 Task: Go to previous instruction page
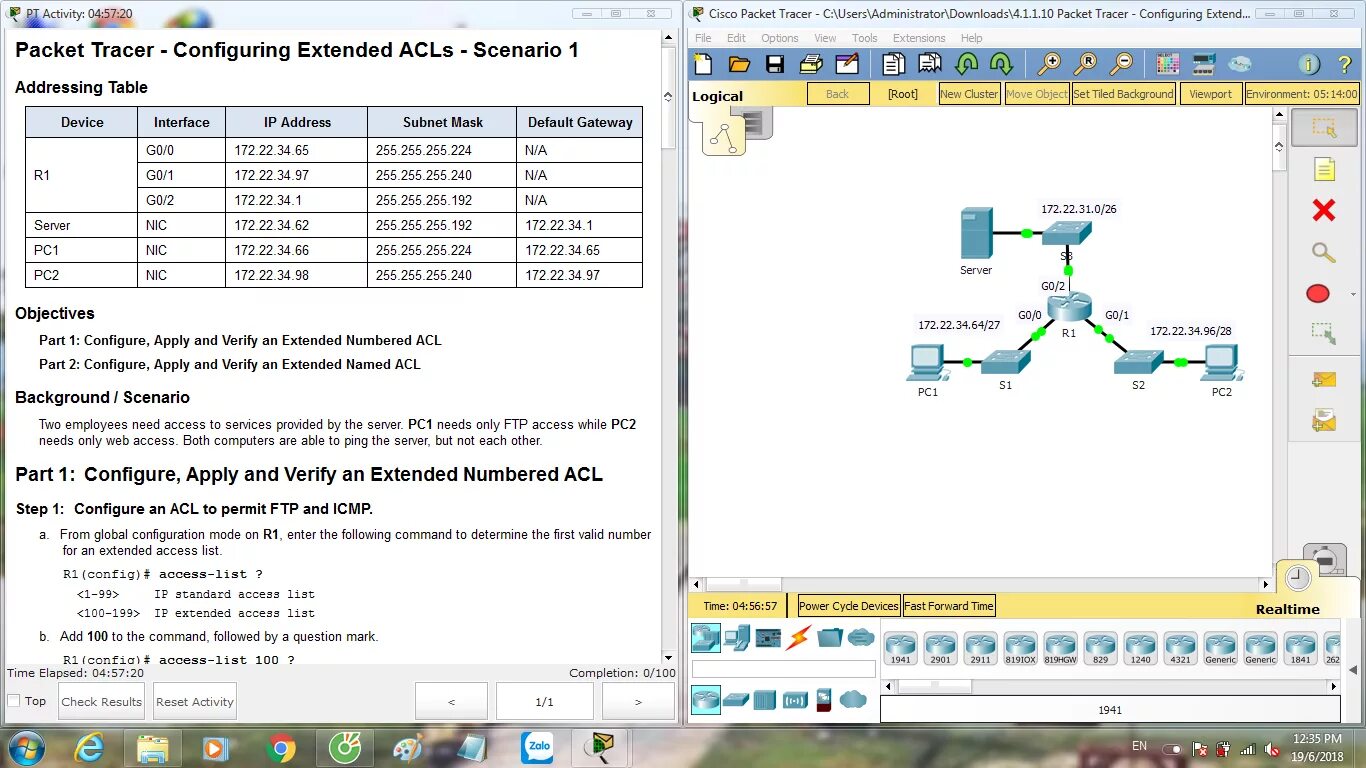451,702
